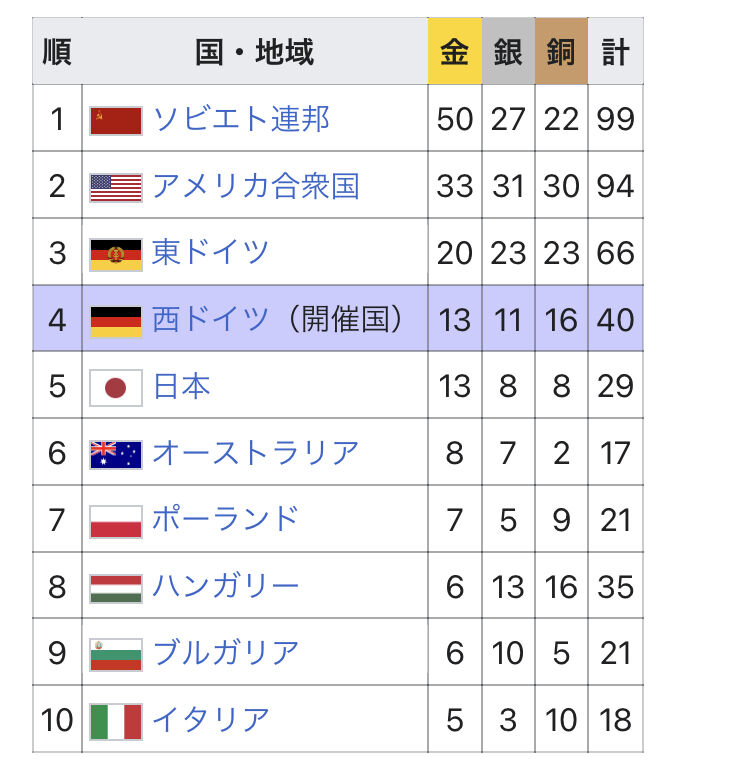Open the アメリカ合衆国 link
The image size is (750, 766).
pyautogui.click(x=255, y=187)
